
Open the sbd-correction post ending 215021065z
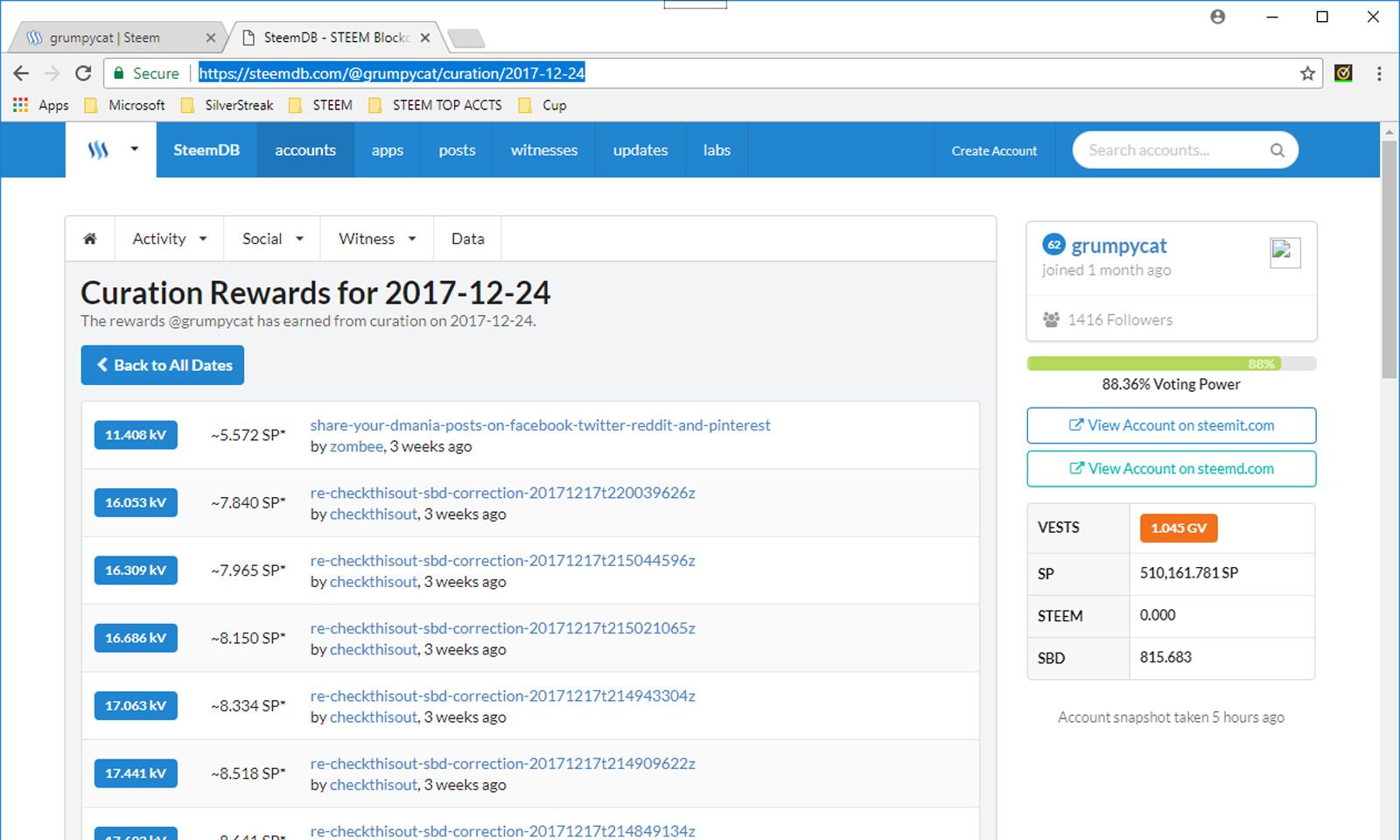(502, 628)
